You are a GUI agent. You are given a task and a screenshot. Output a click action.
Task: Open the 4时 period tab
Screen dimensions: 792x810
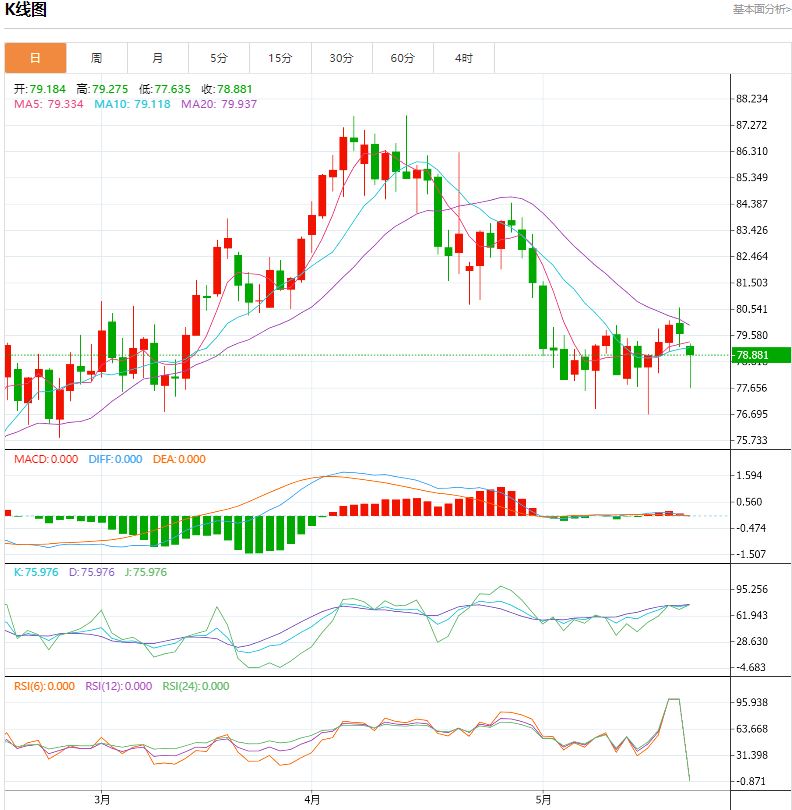463,58
